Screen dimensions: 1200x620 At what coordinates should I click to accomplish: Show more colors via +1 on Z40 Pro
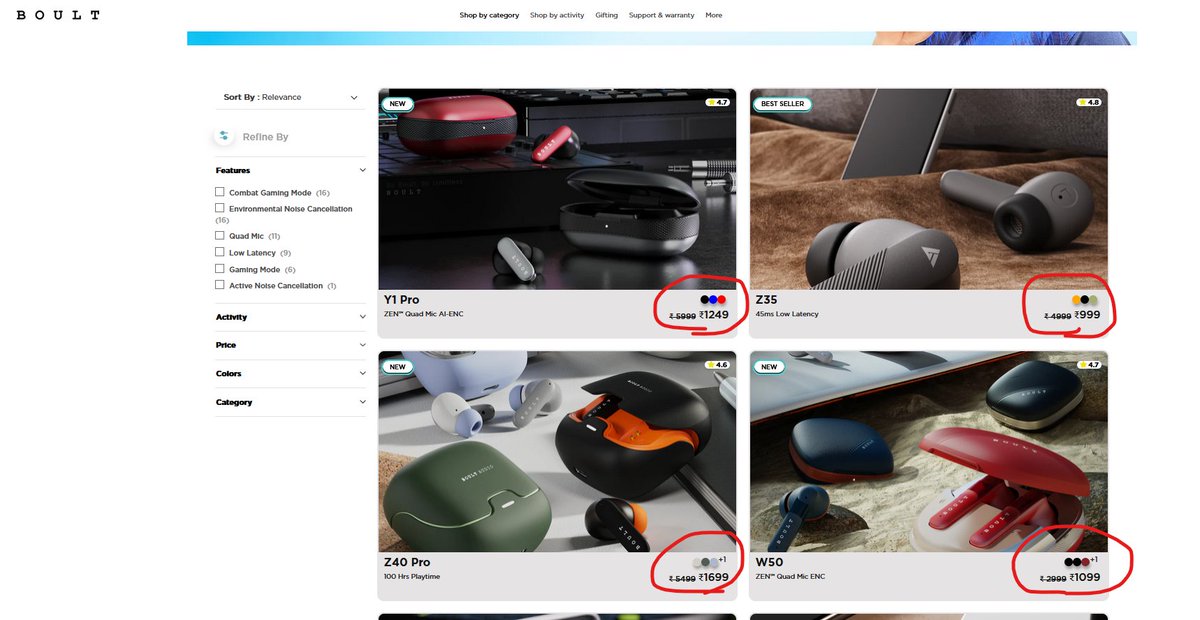click(x=722, y=560)
